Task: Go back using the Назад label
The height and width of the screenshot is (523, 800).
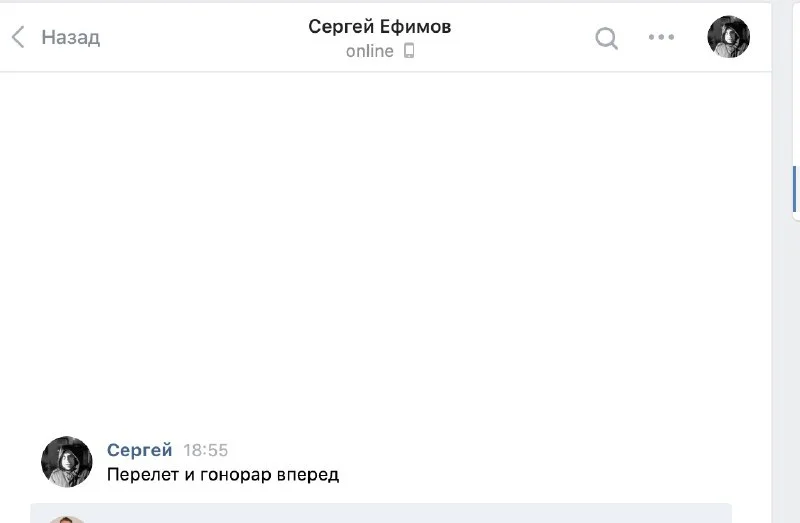Action: (70, 38)
